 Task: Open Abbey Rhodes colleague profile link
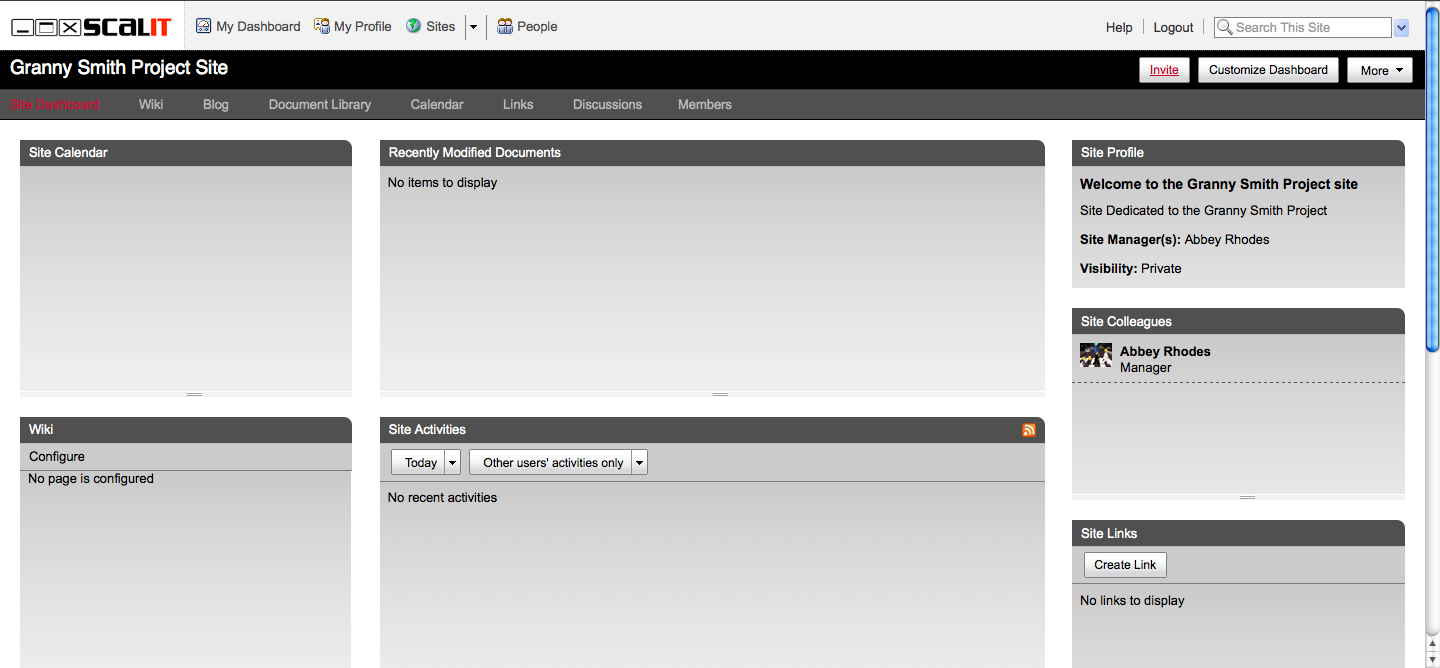pos(1165,351)
